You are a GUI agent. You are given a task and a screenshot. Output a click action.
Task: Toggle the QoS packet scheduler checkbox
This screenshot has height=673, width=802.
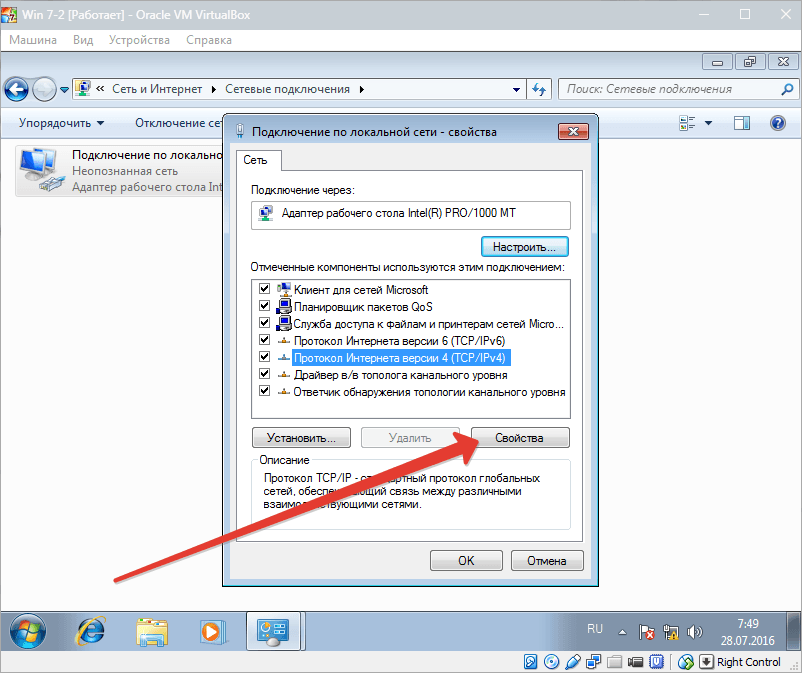click(265, 306)
